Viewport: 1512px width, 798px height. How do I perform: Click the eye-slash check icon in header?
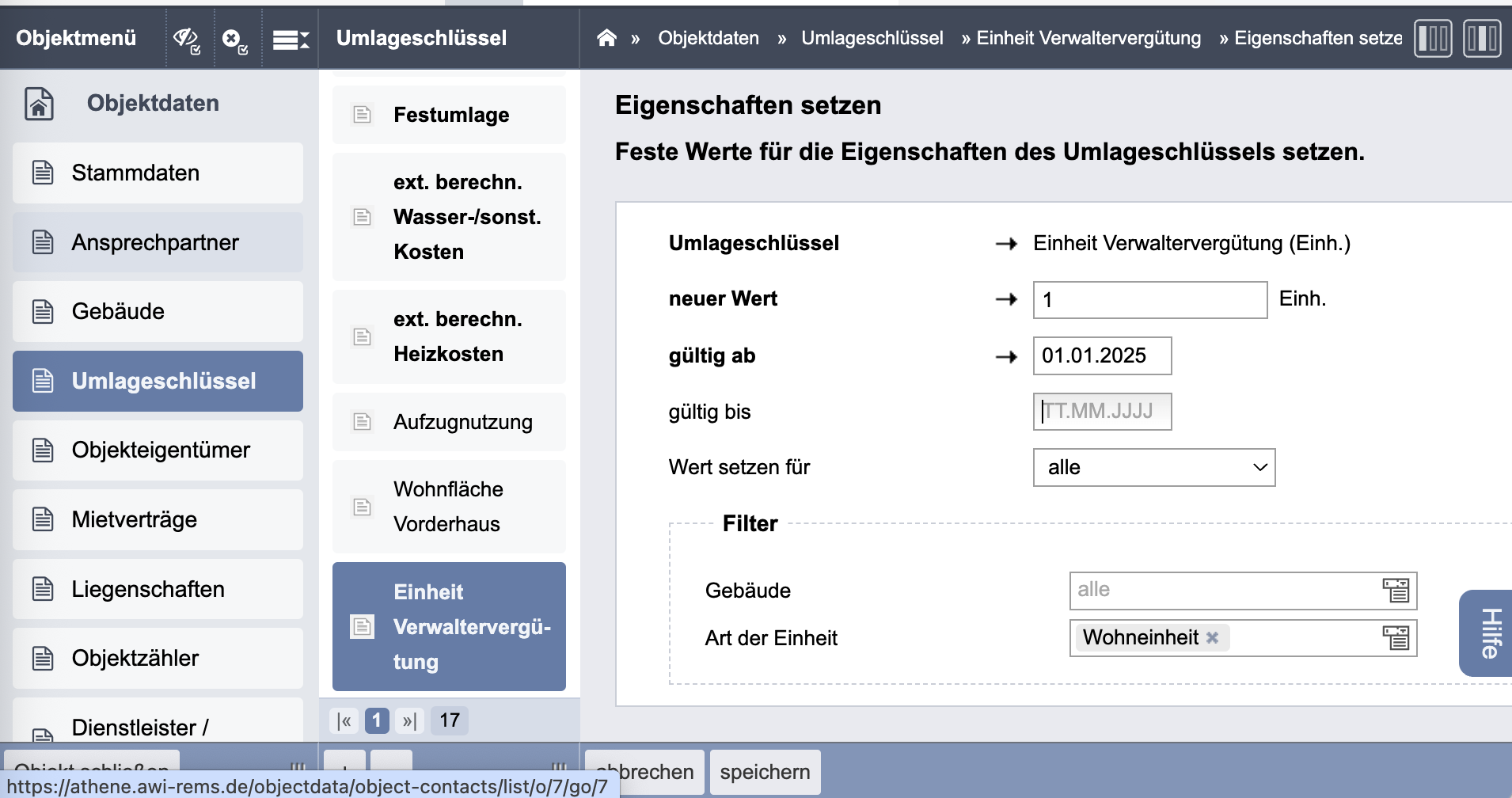[188, 39]
